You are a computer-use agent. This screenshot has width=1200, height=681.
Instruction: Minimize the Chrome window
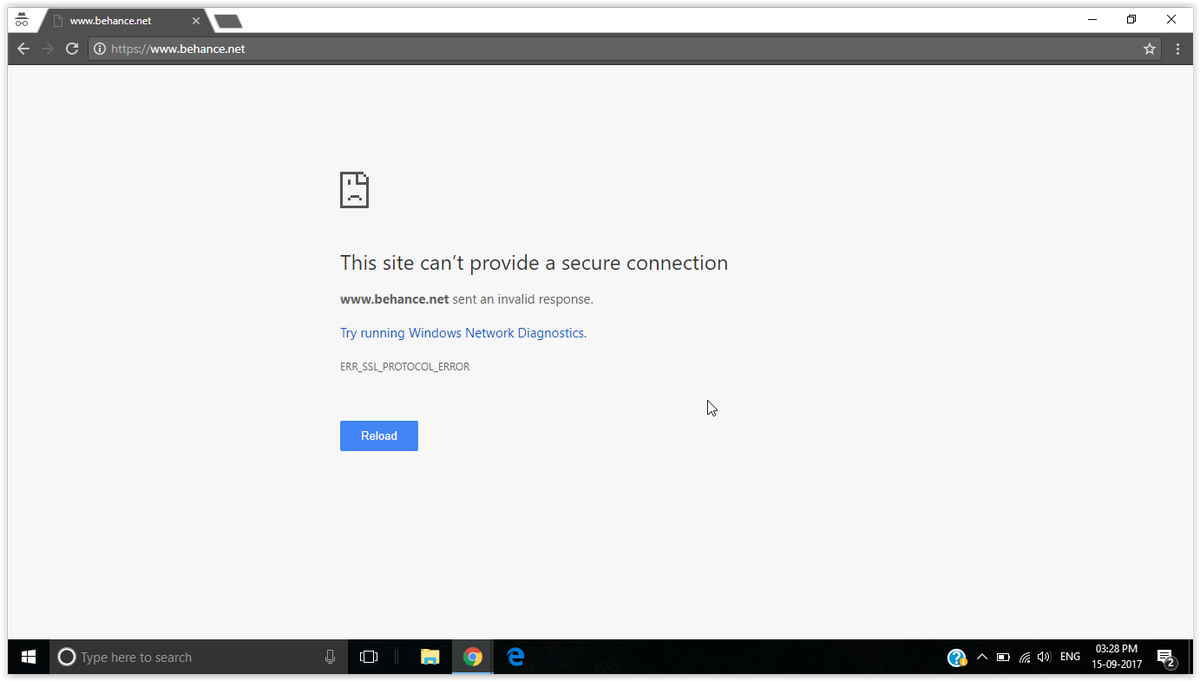[x=1094, y=19]
